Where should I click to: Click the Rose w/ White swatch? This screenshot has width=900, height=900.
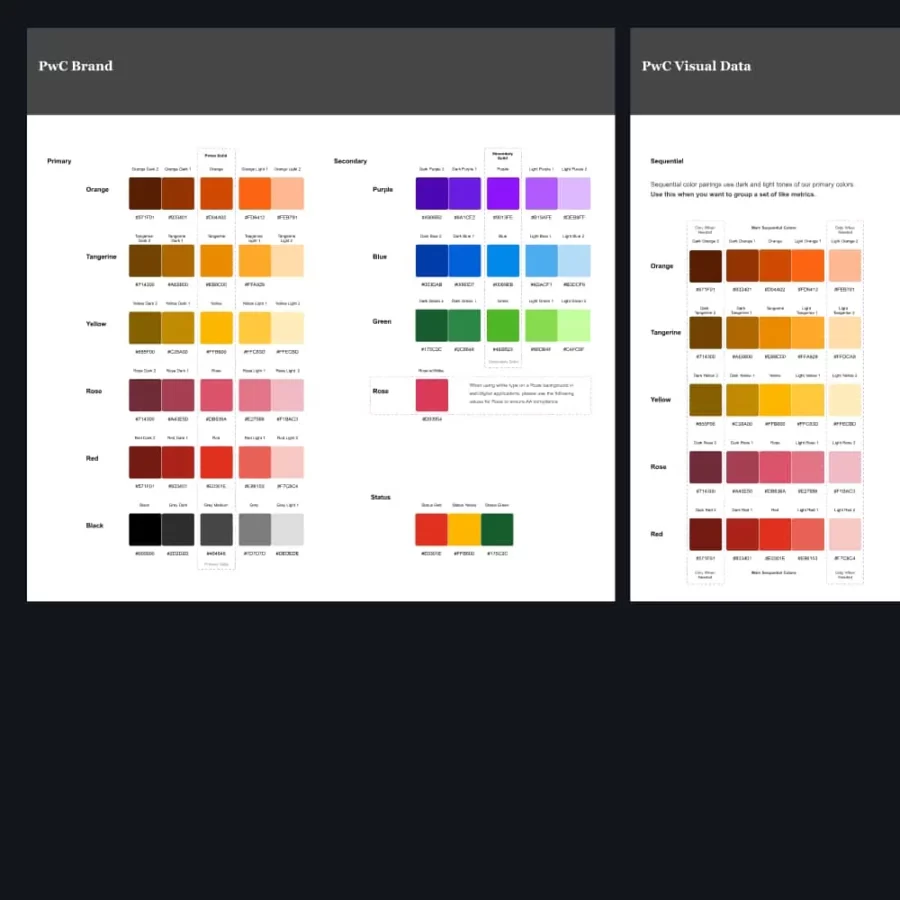(432, 395)
